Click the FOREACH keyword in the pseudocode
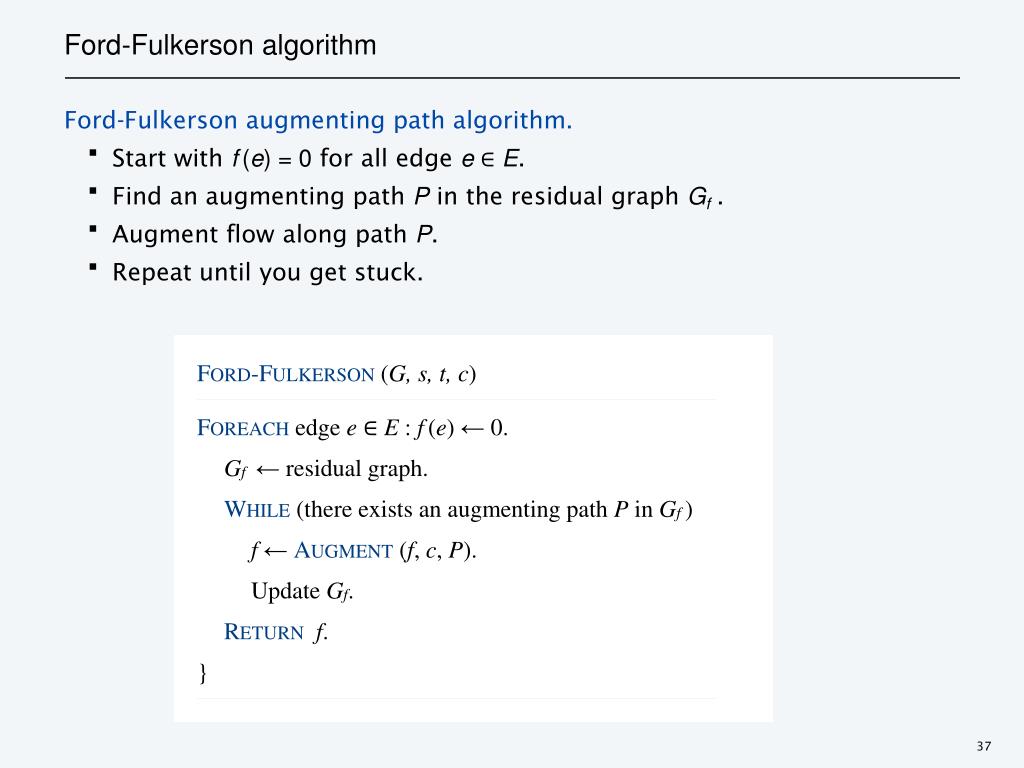 (x=243, y=428)
